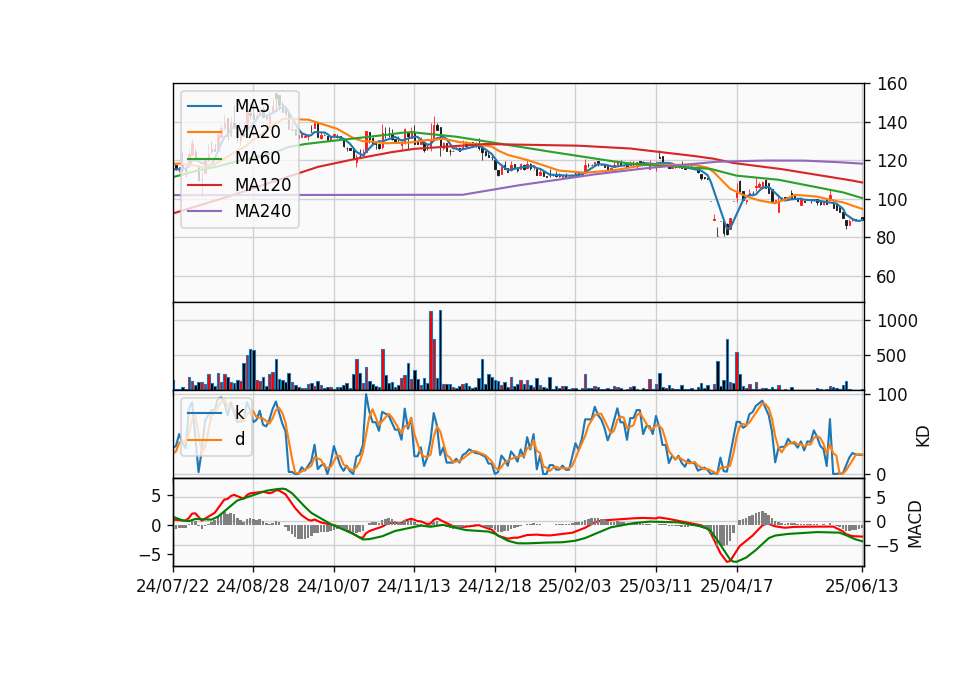Click the MA60 legend label
This screenshot has height=690, width=960.
(x=257, y=159)
